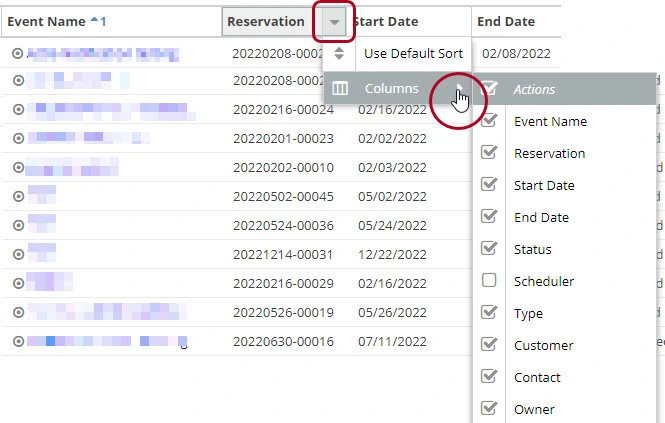The width and height of the screenshot is (665, 423).
Task: Click end date 02/08/2022 cell
Action: pos(517,53)
